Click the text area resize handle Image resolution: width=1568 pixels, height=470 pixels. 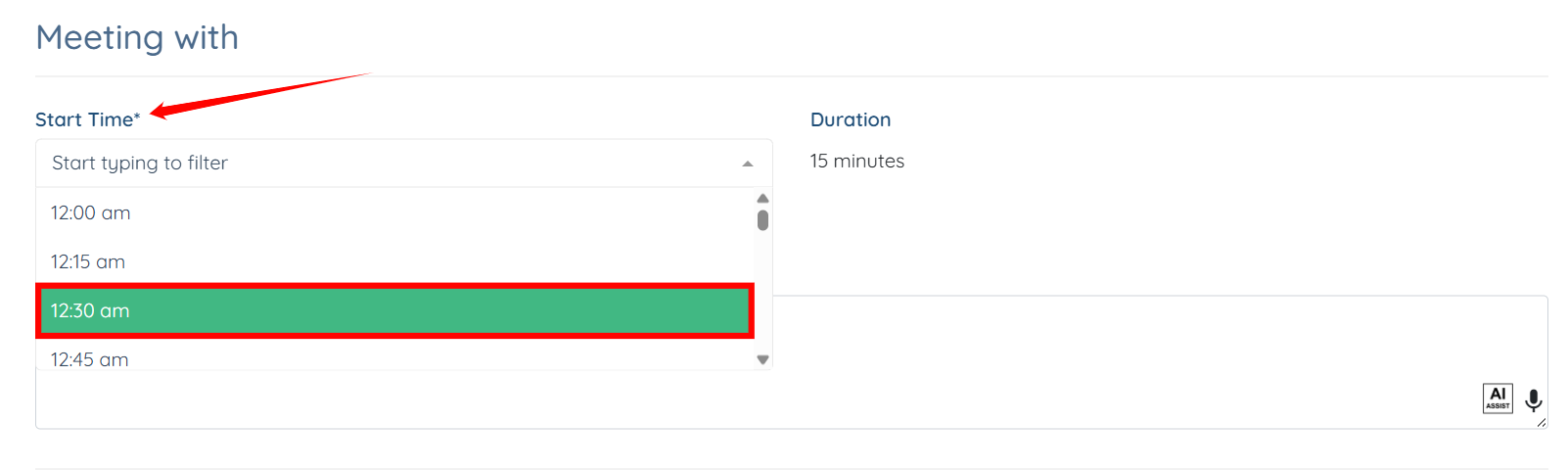point(1542,423)
